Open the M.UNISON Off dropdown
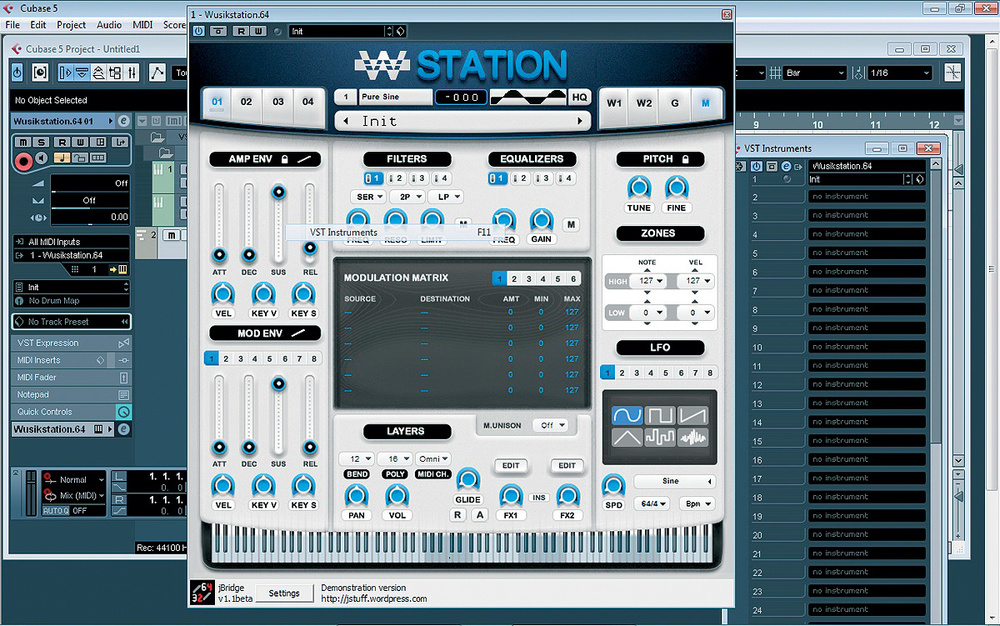 click(552, 425)
